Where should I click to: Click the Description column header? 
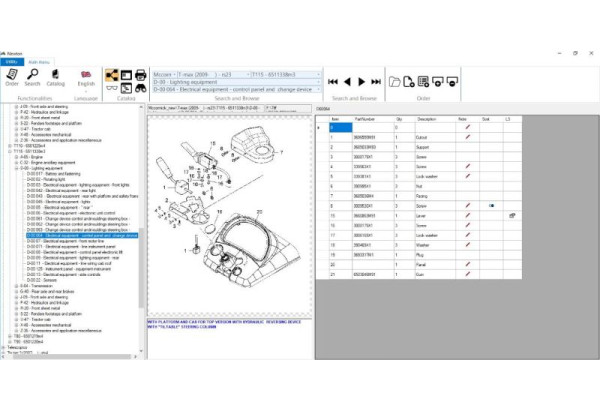(428, 118)
